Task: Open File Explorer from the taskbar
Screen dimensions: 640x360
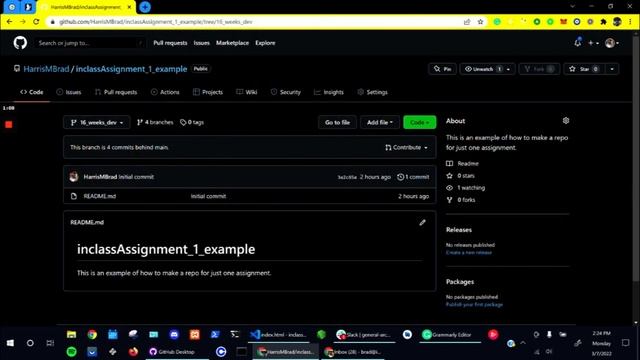Action: 71,335
